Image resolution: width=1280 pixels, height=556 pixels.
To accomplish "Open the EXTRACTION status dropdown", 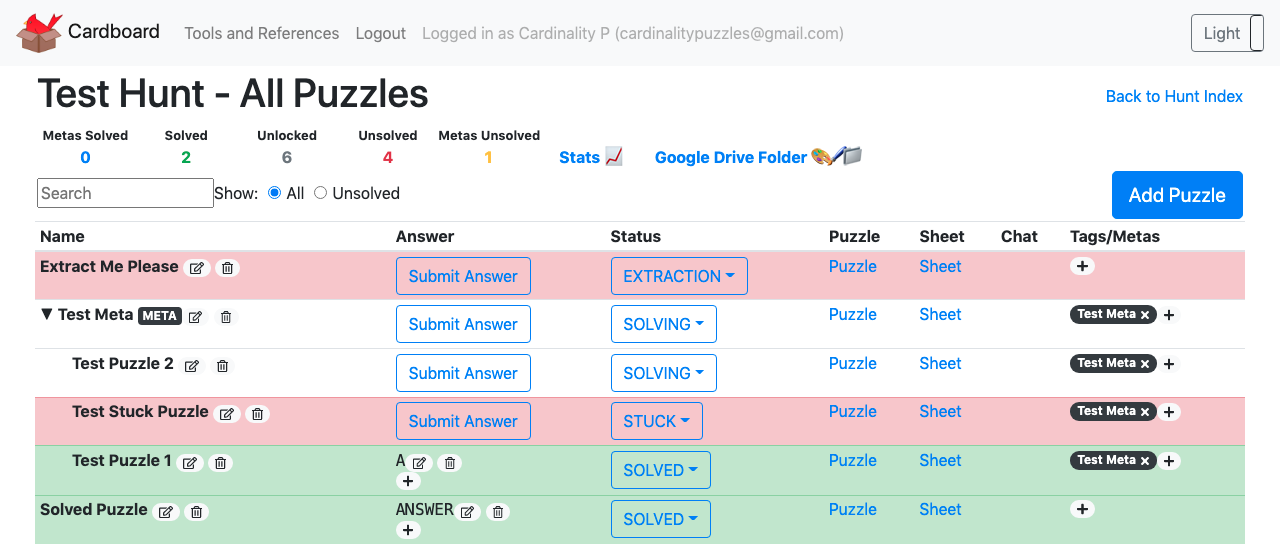I will click(679, 276).
